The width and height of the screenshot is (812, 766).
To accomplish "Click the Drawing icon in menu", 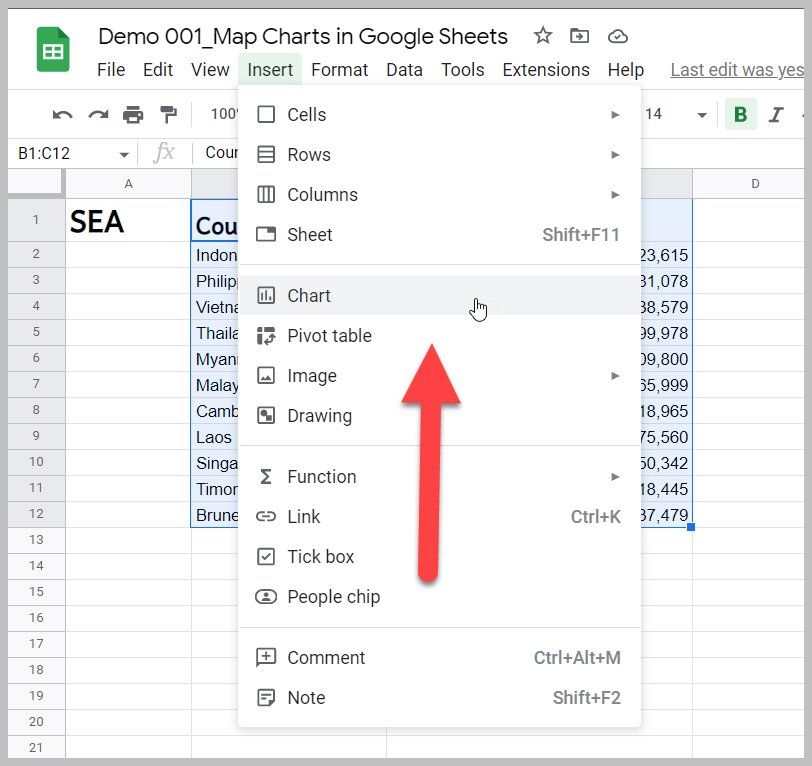I will tap(266, 415).
